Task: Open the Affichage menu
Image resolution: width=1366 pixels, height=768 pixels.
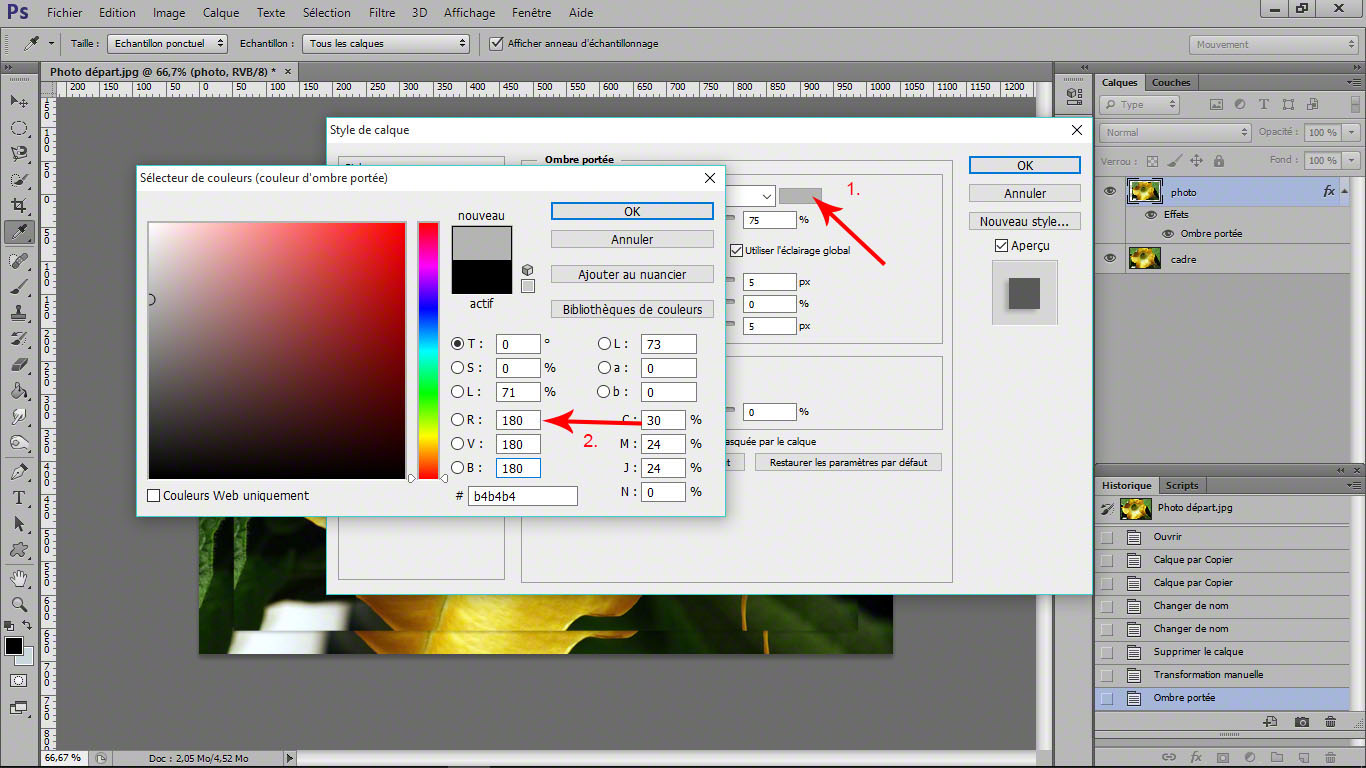Action: click(x=469, y=13)
